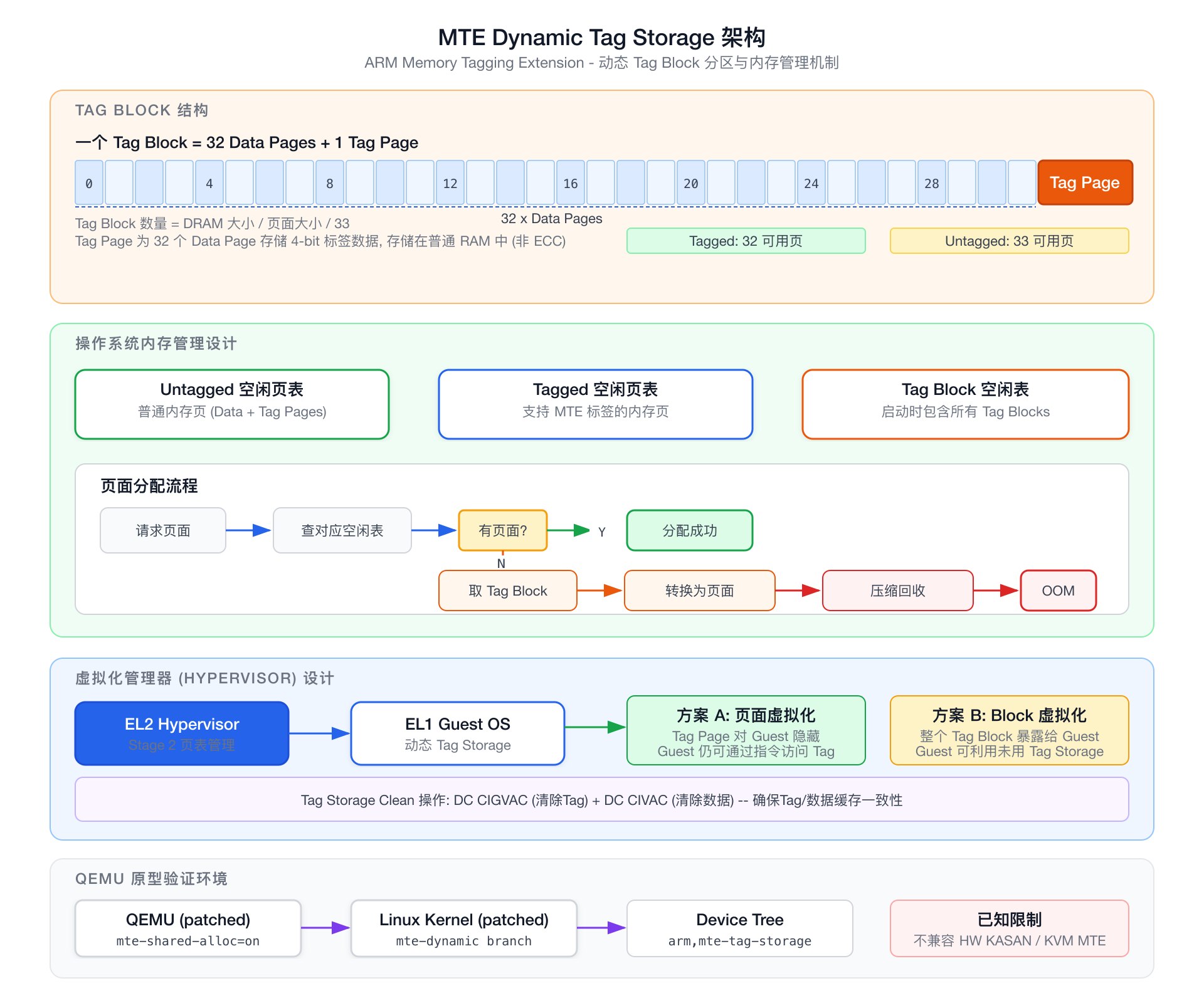The image size is (1204, 1003).
Task: Select the Tag Storage Clean operation bar
Action: click(601, 800)
